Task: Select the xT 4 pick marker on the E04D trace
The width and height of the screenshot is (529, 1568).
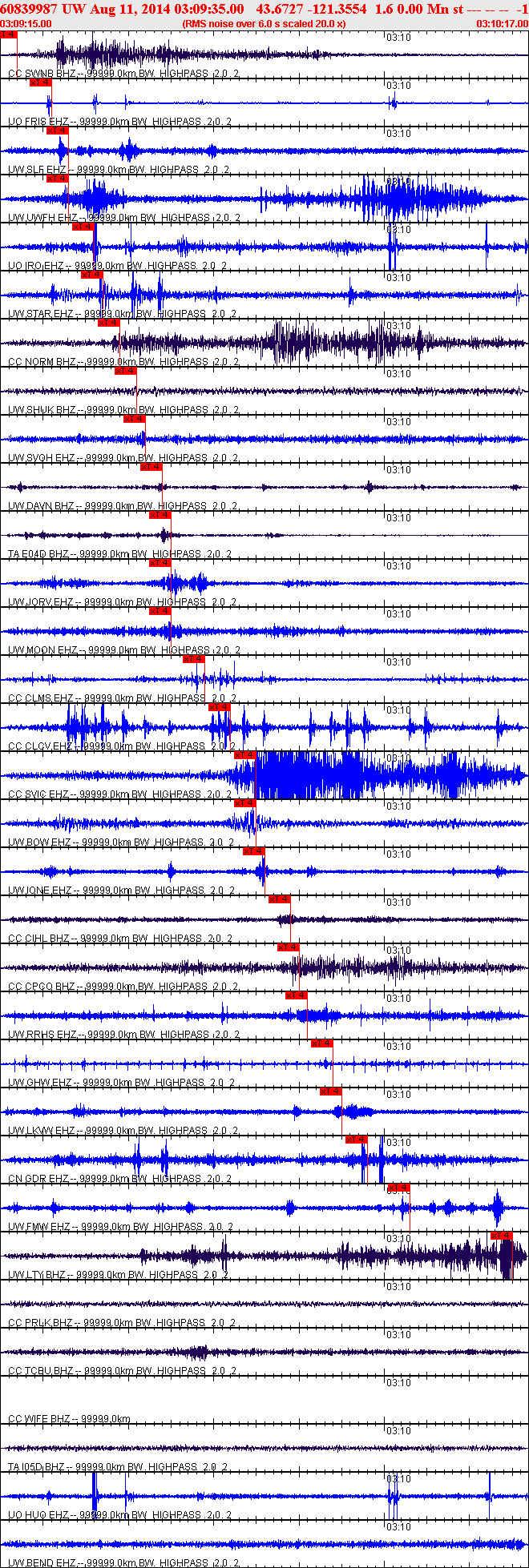Action: 160,515
